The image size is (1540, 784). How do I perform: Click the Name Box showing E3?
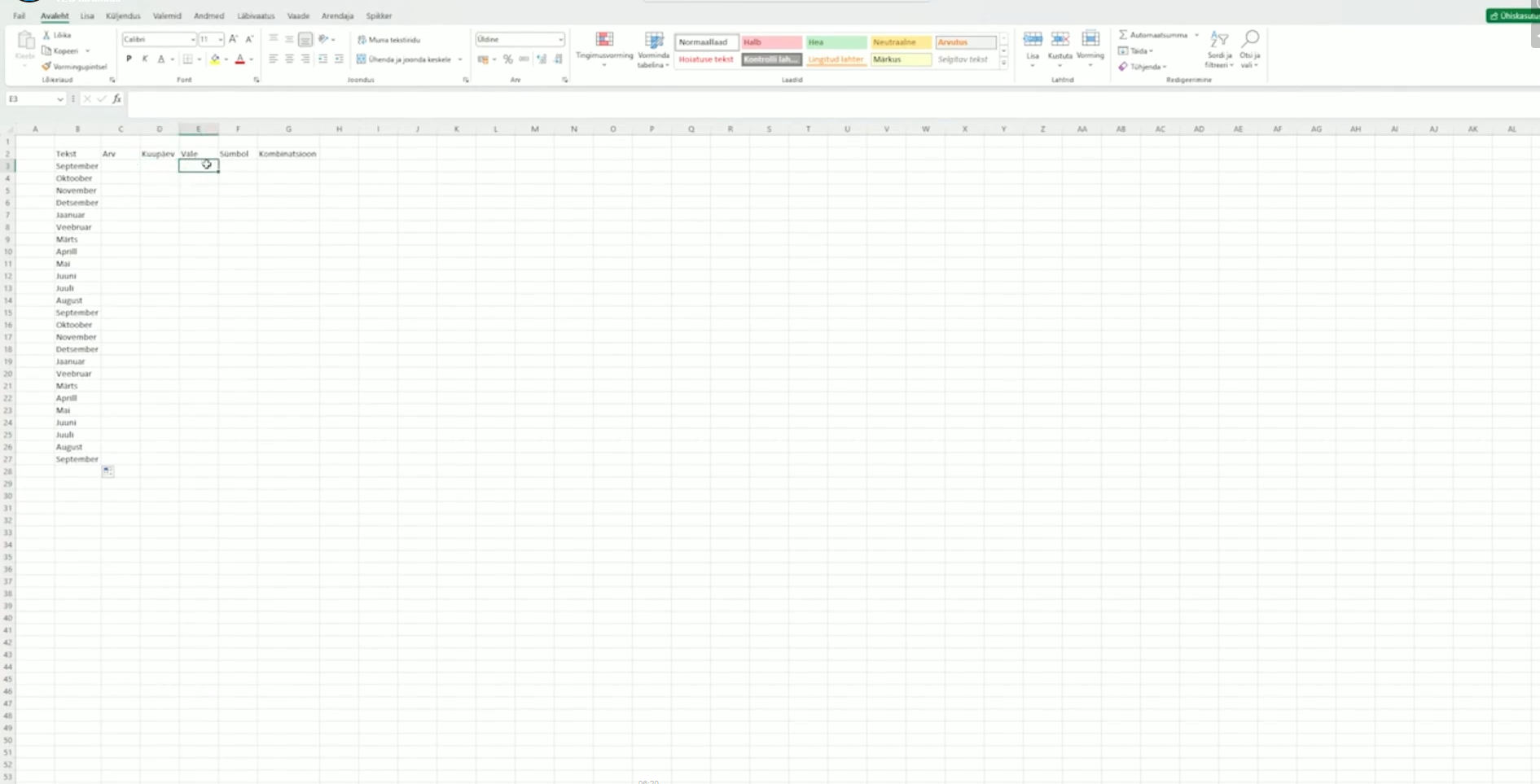click(35, 99)
